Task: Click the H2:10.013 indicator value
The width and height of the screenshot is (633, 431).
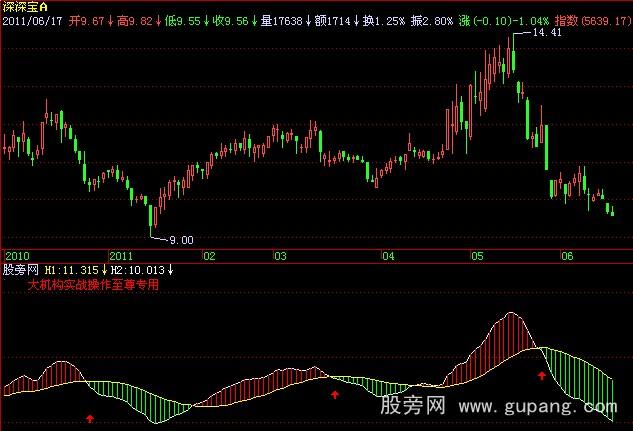Action: (138, 270)
